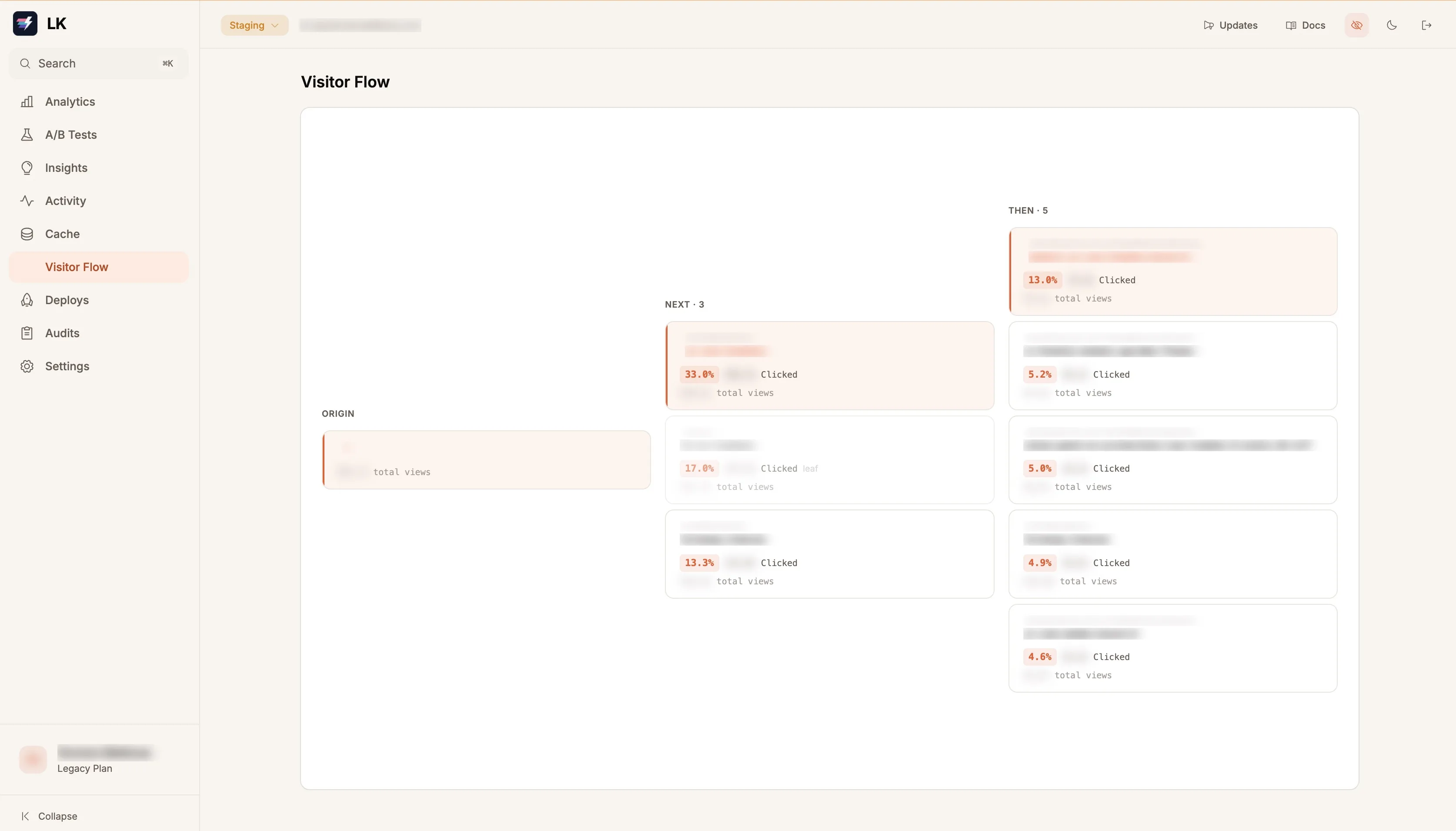The width and height of the screenshot is (1456, 831).
Task: Toggle dark mode moon icon
Action: coord(1392,25)
